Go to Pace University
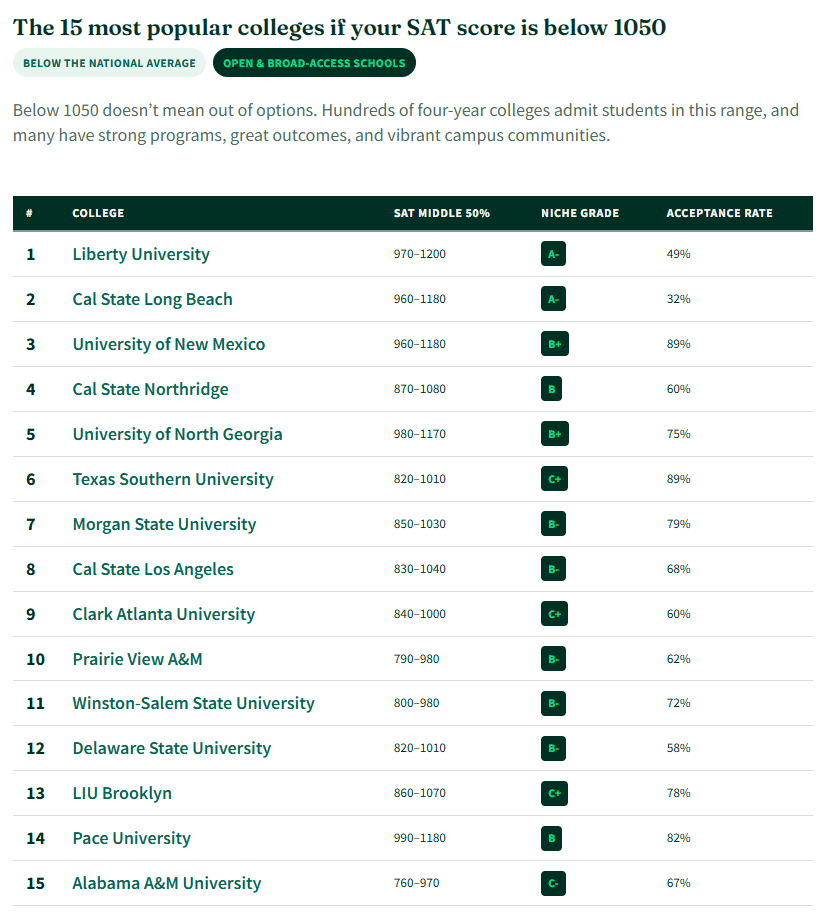Screen dimensions: 820x914 click(131, 838)
